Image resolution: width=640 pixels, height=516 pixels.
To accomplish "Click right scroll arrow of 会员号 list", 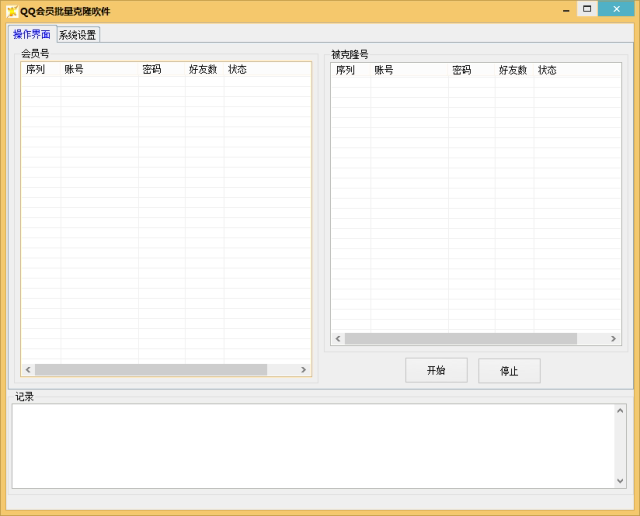I will 303,369.
